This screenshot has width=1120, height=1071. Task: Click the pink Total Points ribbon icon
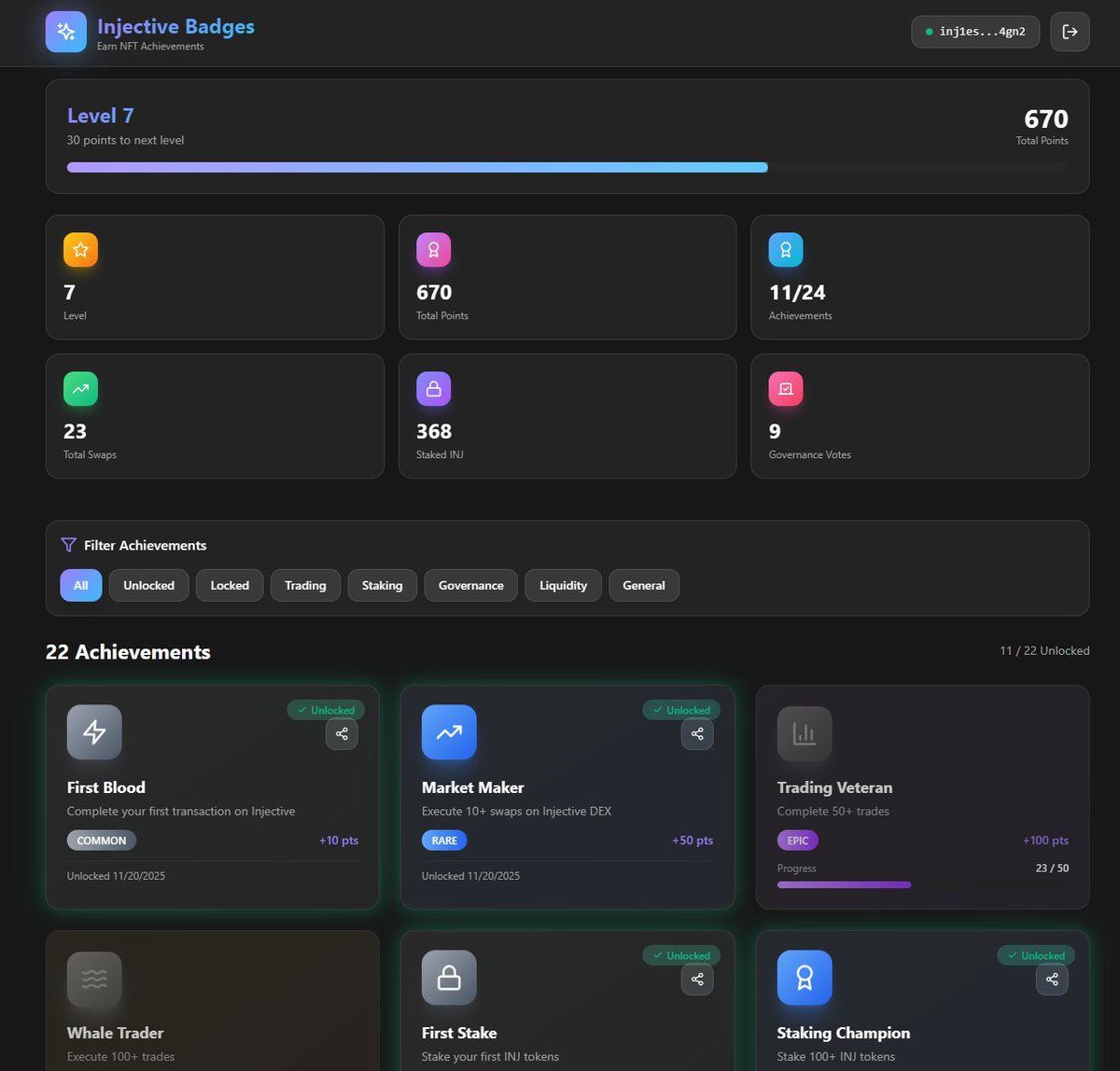pos(433,250)
